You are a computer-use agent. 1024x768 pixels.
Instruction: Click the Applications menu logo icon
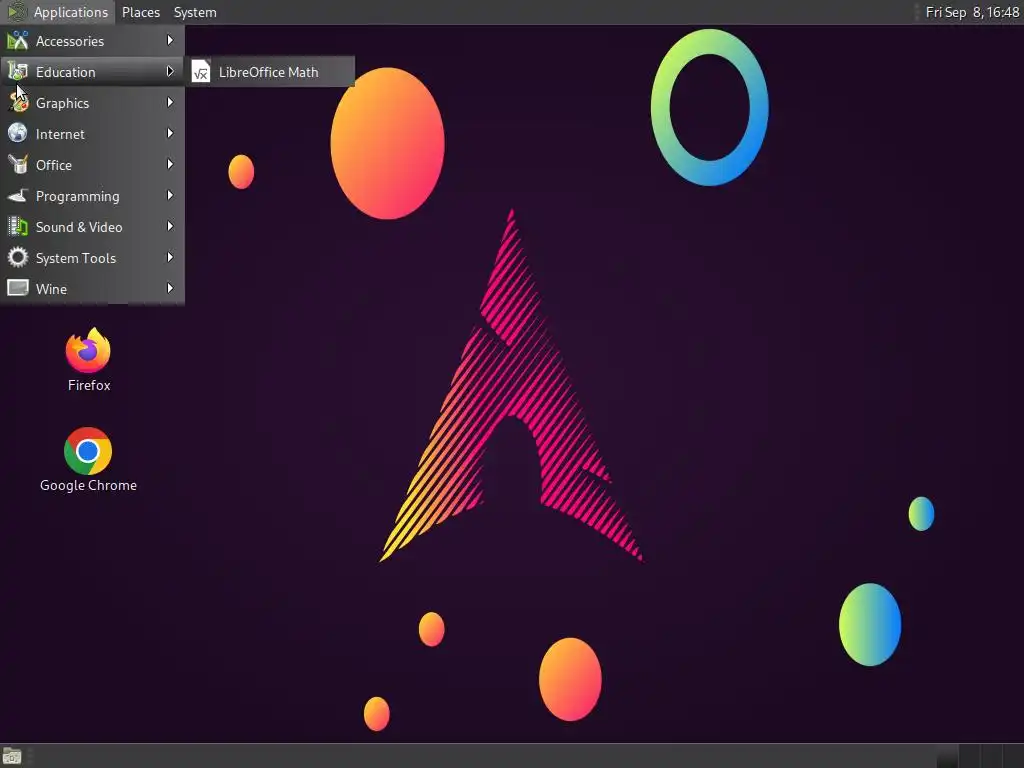click(x=16, y=12)
